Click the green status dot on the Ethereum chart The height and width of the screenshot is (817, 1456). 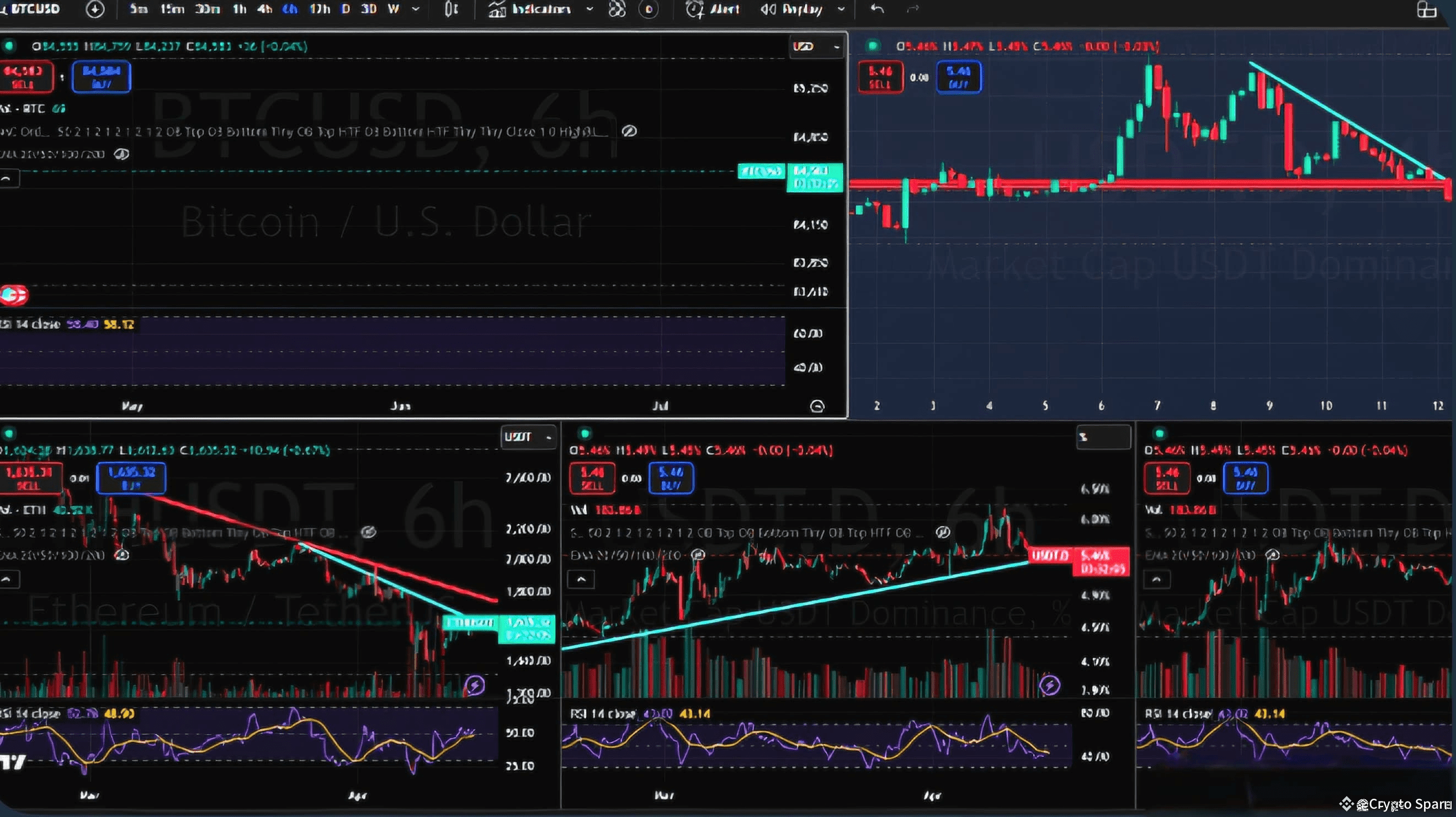[9, 434]
